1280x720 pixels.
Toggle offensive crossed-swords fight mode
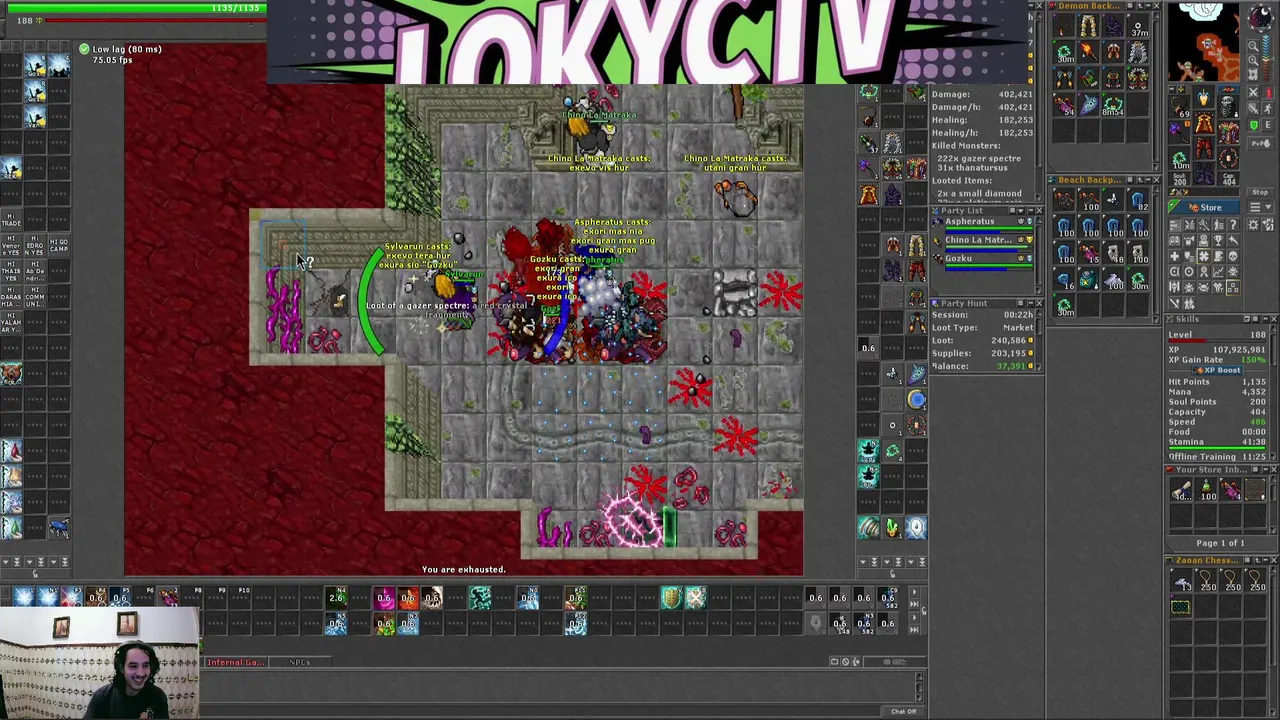coord(1253,92)
